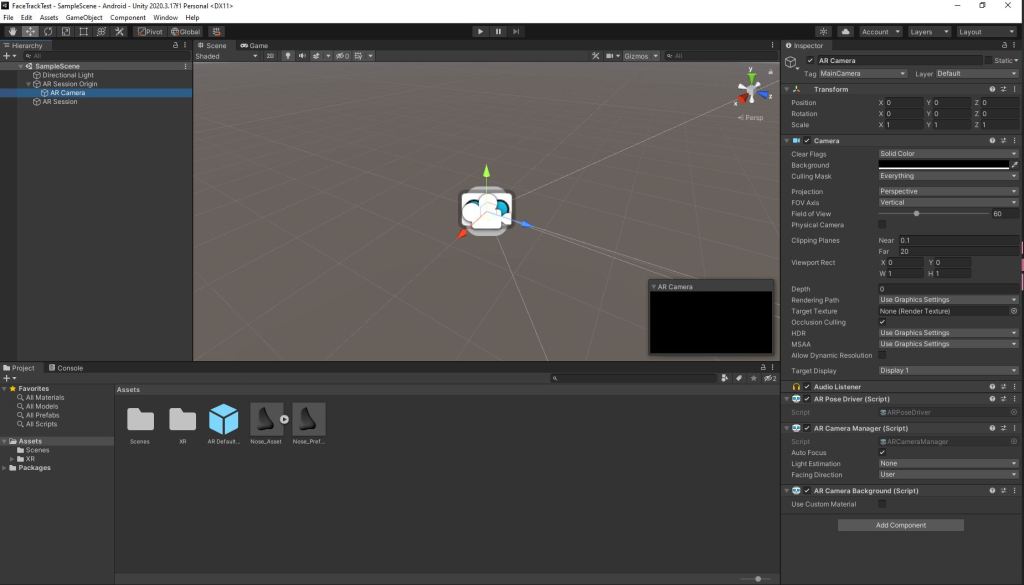Open the Clear Flags dropdown
This screenshot has width=1024, height=585.
[x=947, y=154]
